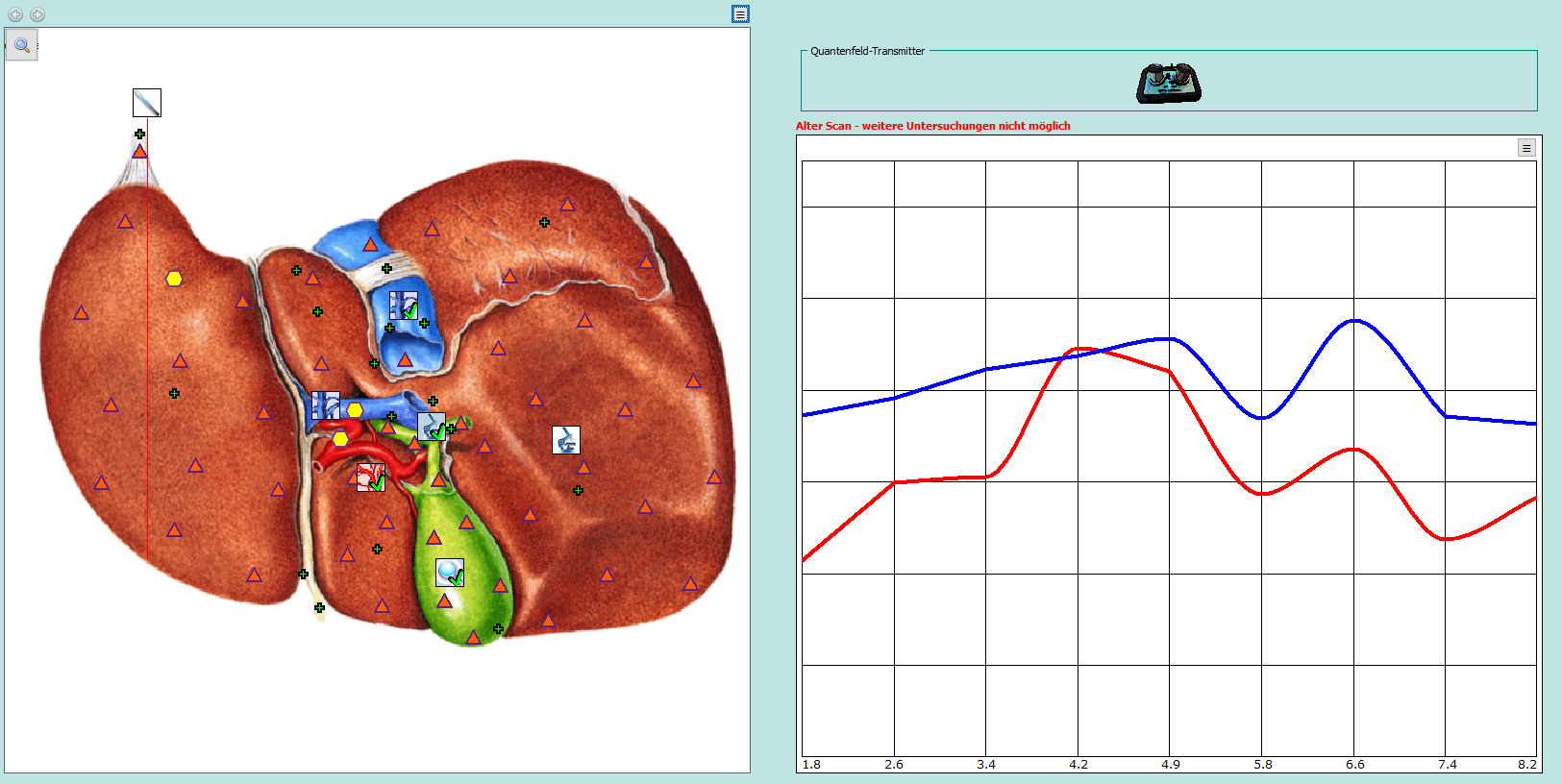Image resolution: width=1562 pixels, height=784 pixels.
Task: Select the yellow hexagon marker on the blue portal vein
Action: tap(355, 410)
